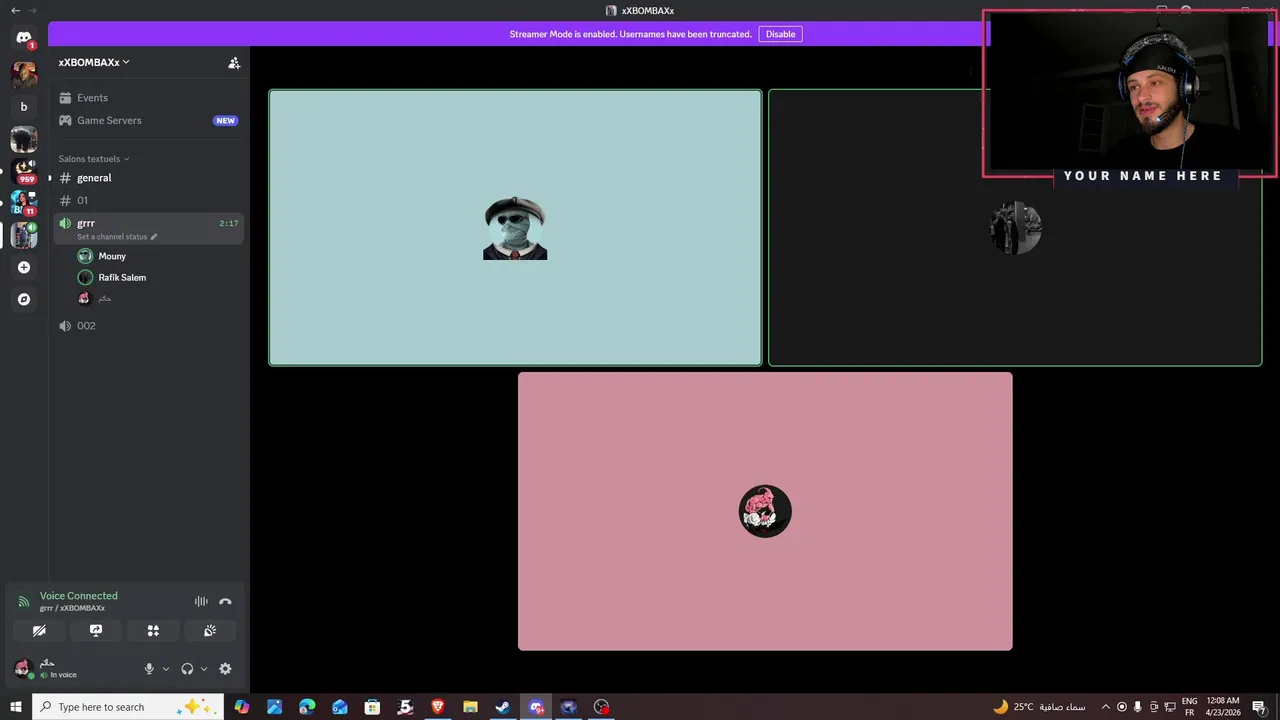Open the server with the 11 notification badge
Image resolution: width=1280 pixels, height=720 pixels.
pyautogui.click(x=24, y=203)
